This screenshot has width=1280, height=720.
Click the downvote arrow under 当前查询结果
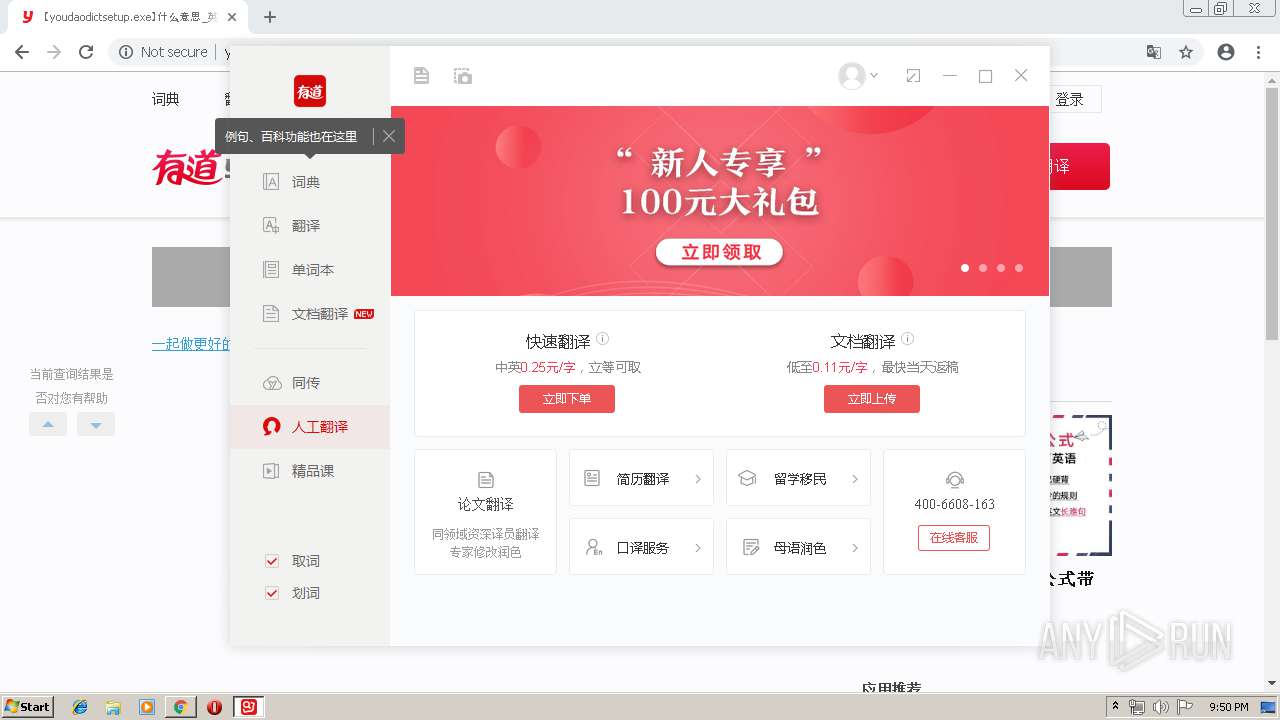pos(96,425)
